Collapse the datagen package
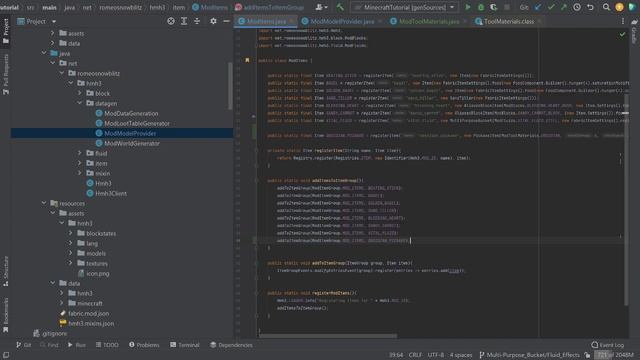 click(80, 103)
